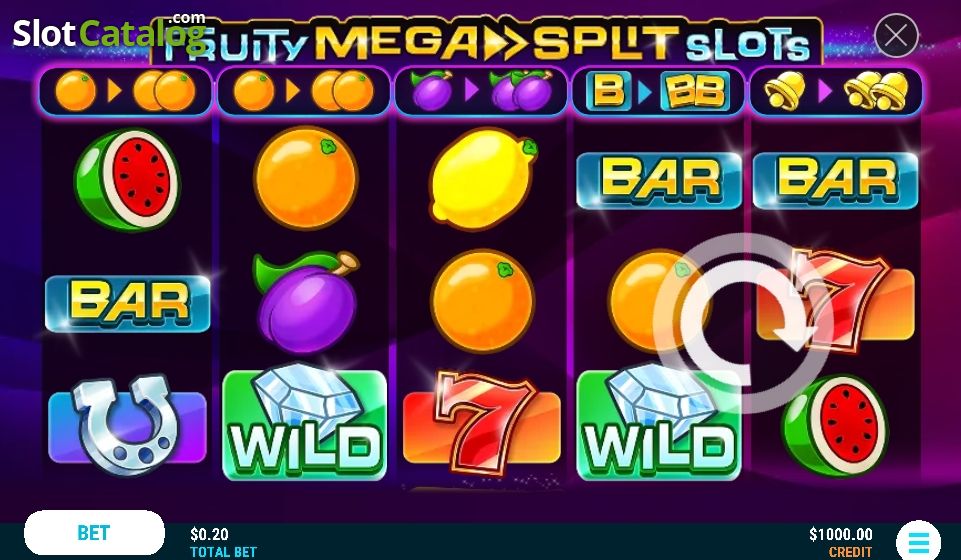Screen dimensions: 961x560
Task: Click the red 7 on third reel
Action: (x=482, y=423)
